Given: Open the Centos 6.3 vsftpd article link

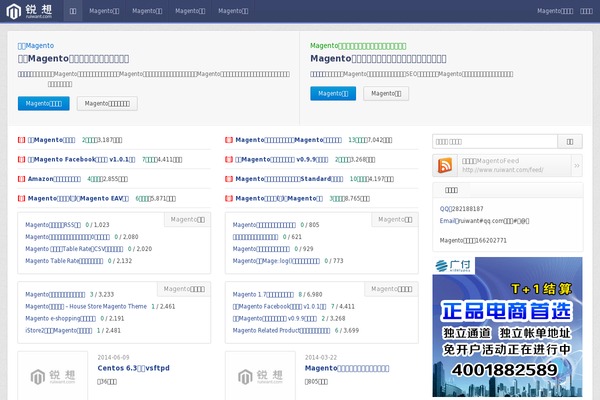Looking at the screenshot, I should 133,368.
